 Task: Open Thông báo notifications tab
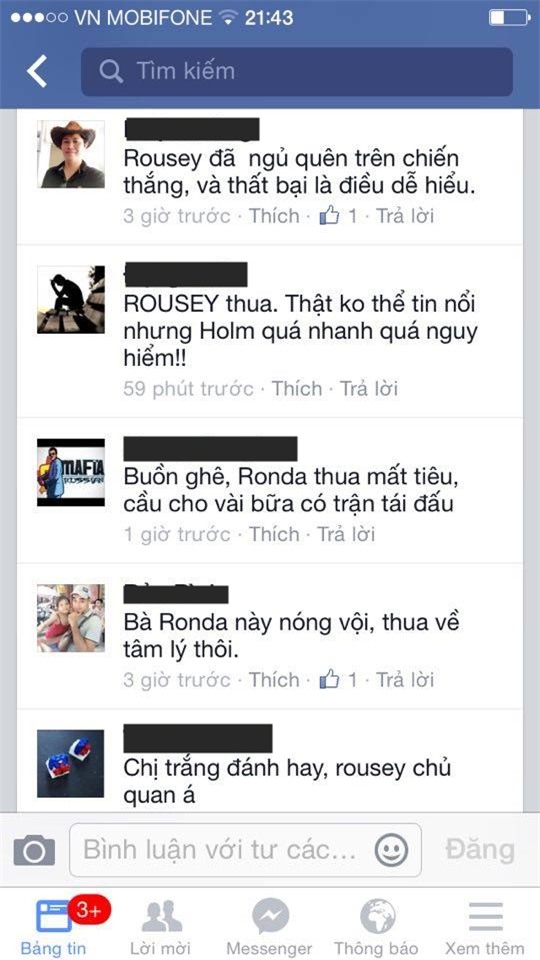(x=377, y=927)
